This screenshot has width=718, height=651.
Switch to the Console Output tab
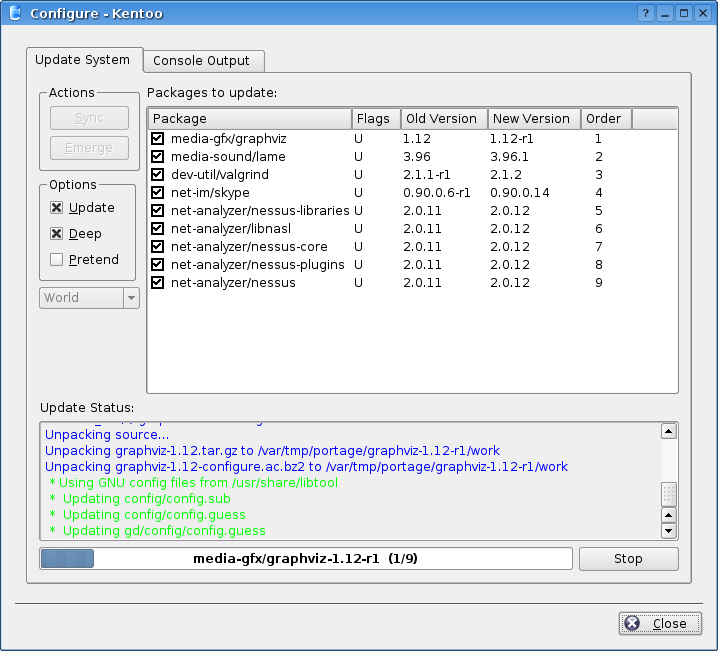click(x=204, y=61)
